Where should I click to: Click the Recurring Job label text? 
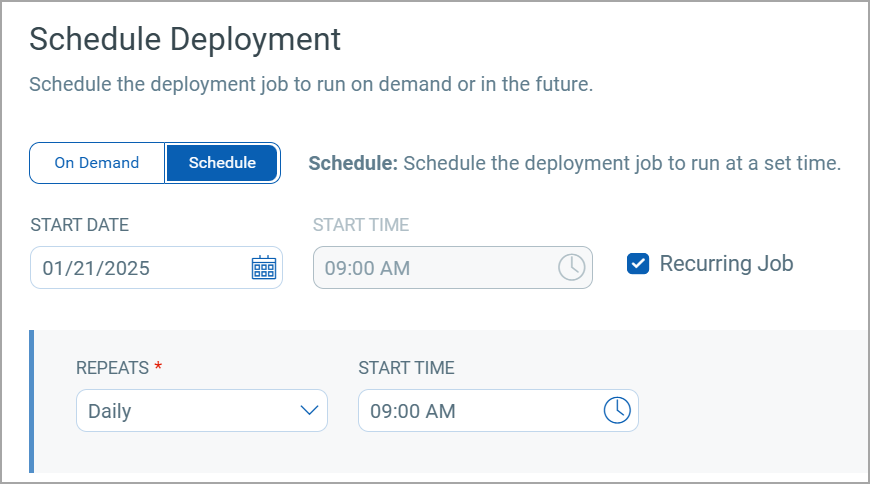[x=726, y=264]
